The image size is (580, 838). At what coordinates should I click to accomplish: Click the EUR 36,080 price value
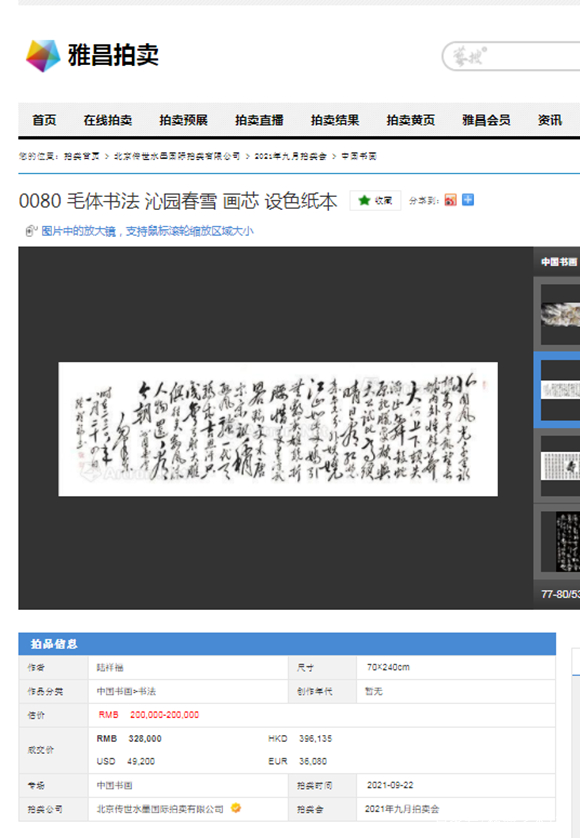pos(297,761)
